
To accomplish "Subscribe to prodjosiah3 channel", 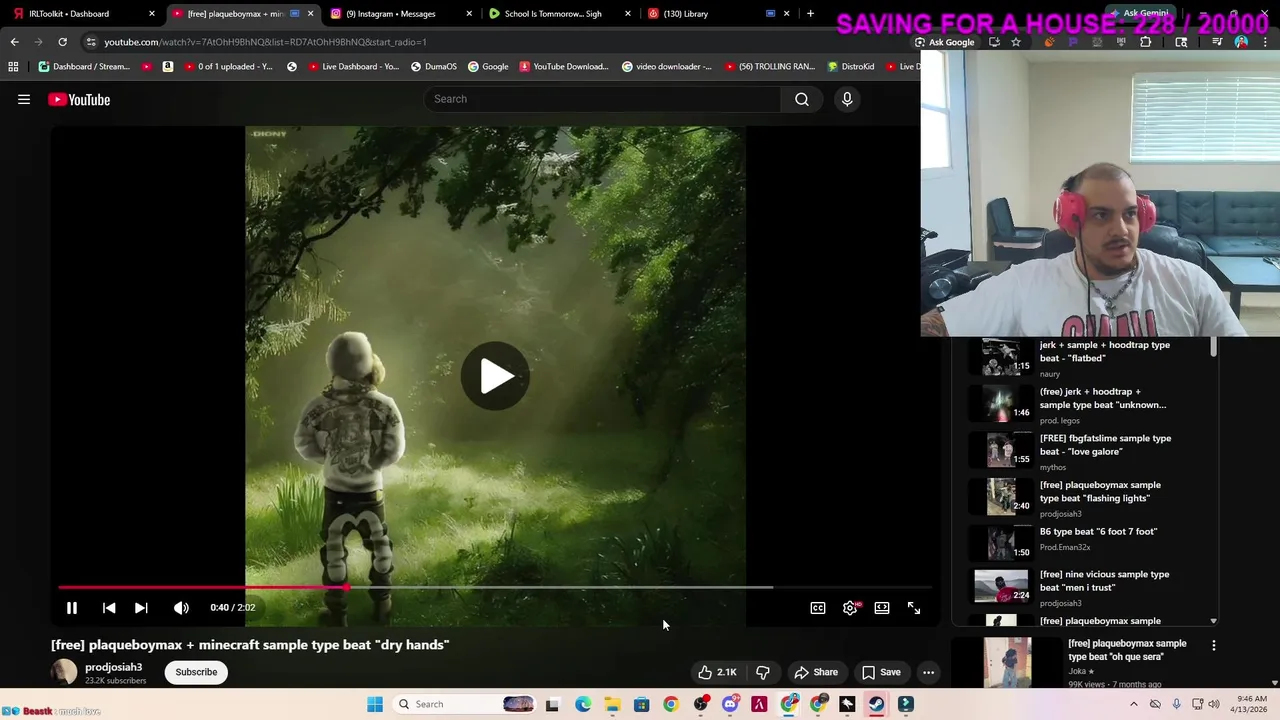I will [x=196, y=672].
